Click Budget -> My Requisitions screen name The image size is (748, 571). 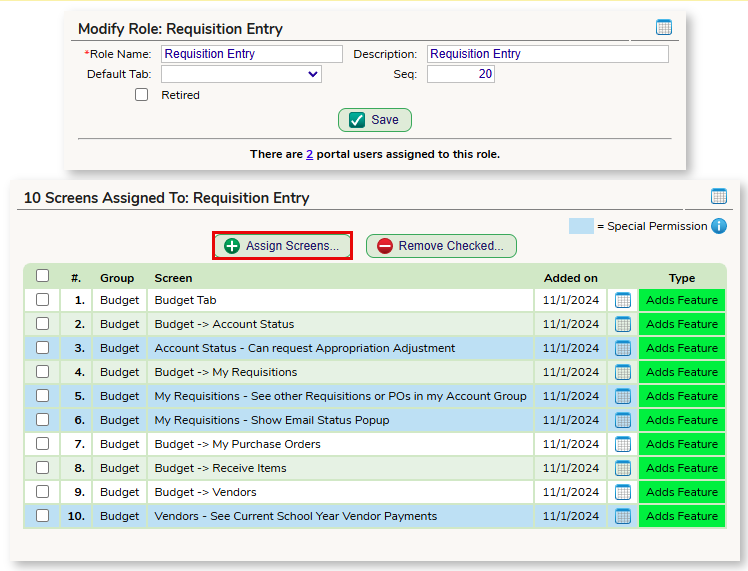click(226, 372)
